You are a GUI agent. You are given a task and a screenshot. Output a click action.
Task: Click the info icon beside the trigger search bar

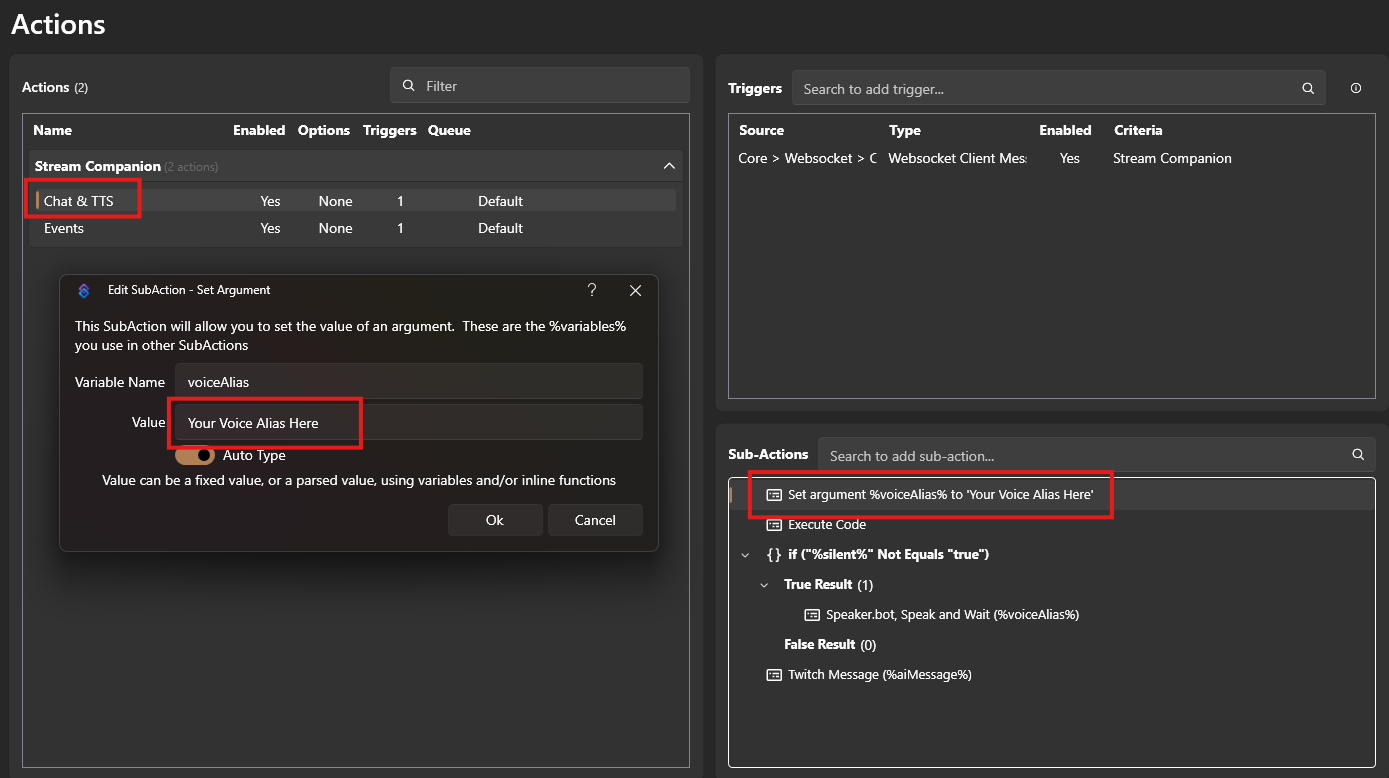pyautogui.click(x=1356, y=88)
